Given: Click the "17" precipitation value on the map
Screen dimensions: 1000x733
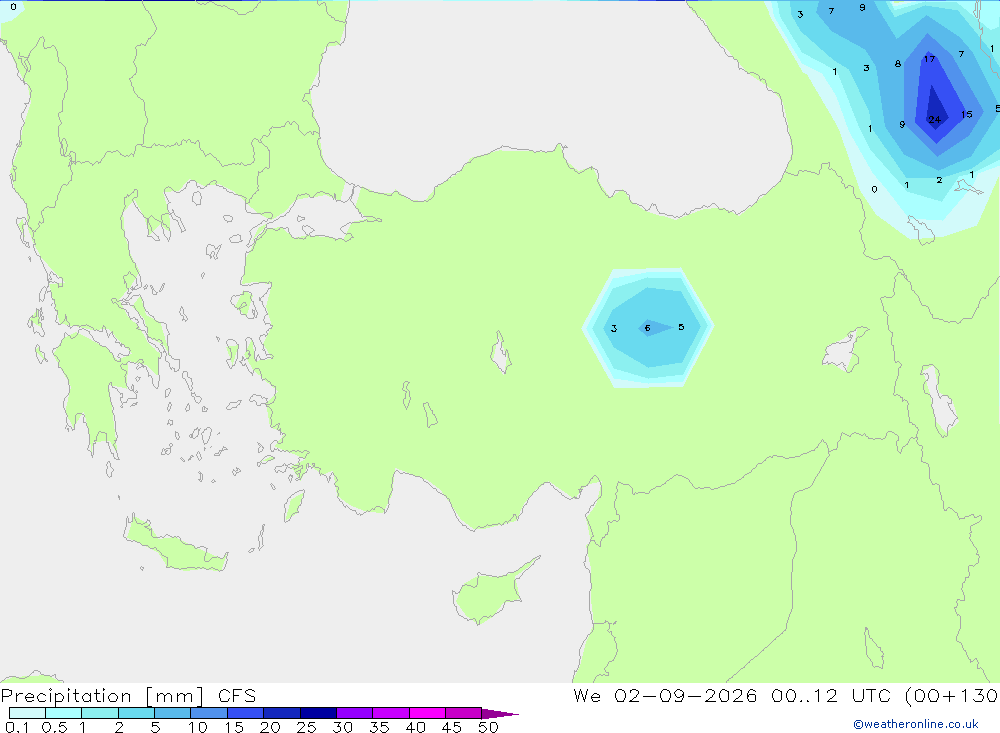Looking at the screenshot, I should (929, 59).
